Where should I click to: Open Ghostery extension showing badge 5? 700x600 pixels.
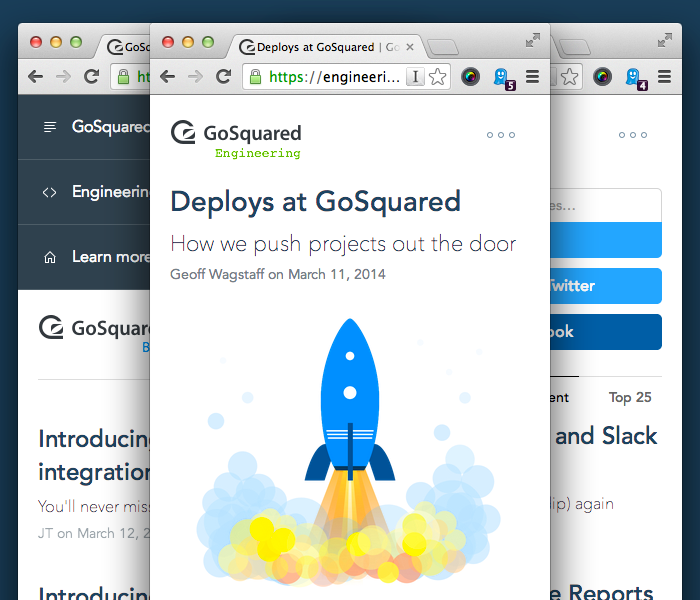pyautogui.click(x=503, y=79)
